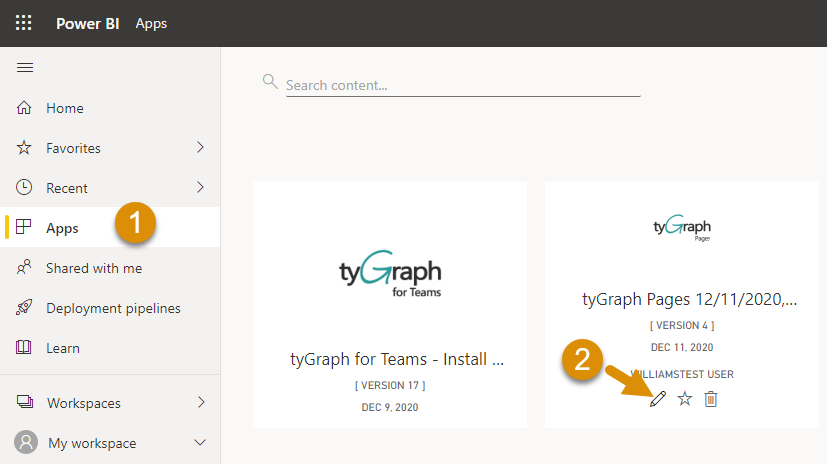
Task: Open the app launcher waffle icon
Action: pyautogui.click(x=23, y=23)
